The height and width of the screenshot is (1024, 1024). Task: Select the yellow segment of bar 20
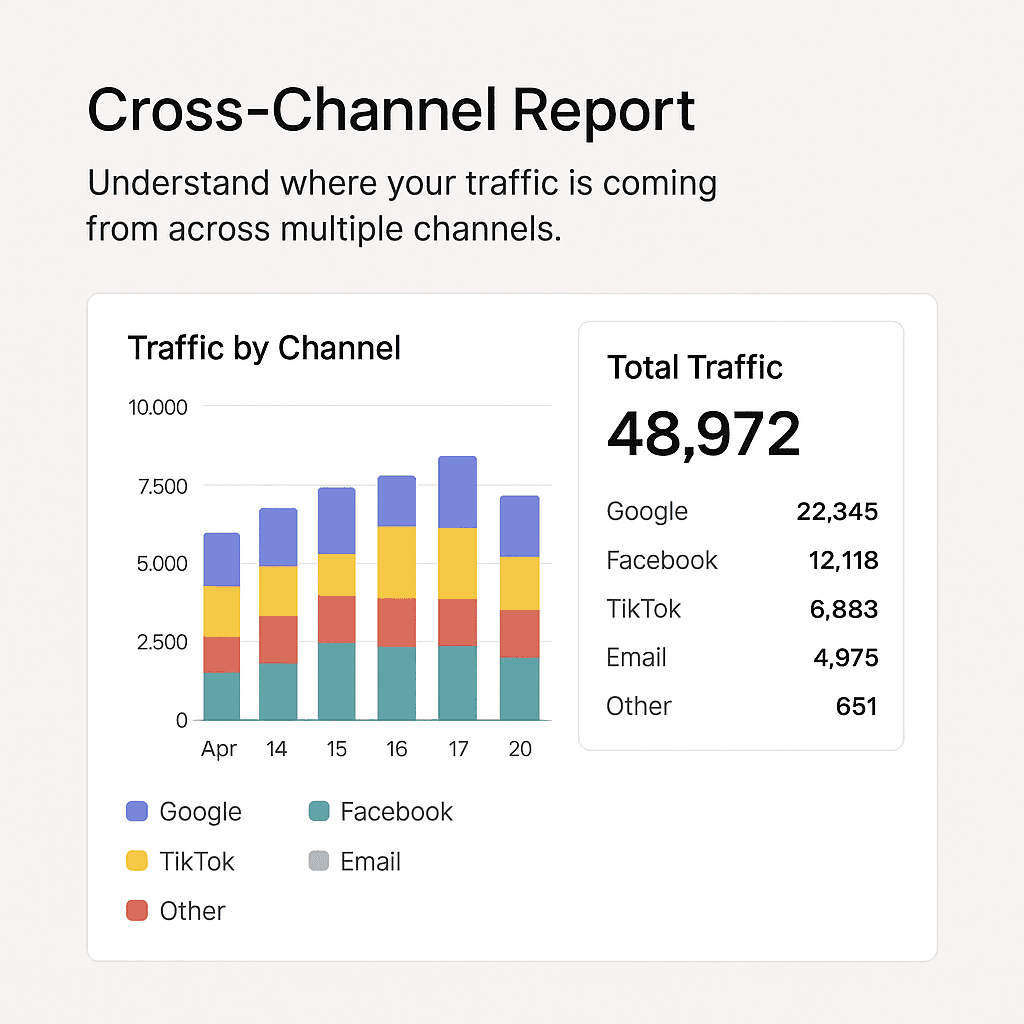(519, 583)
